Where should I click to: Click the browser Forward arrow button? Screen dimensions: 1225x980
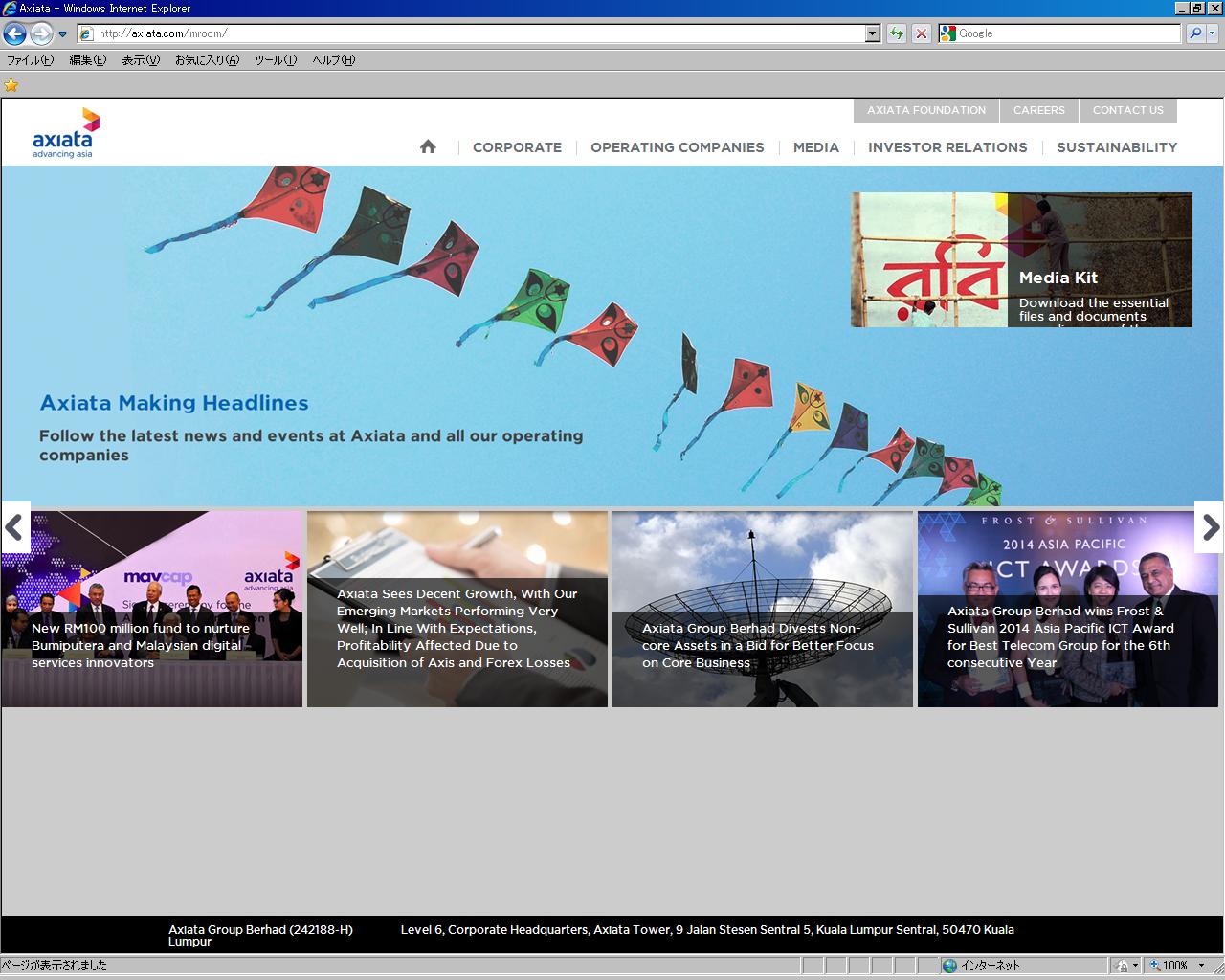pyautogui.click(x=41, y=33)
